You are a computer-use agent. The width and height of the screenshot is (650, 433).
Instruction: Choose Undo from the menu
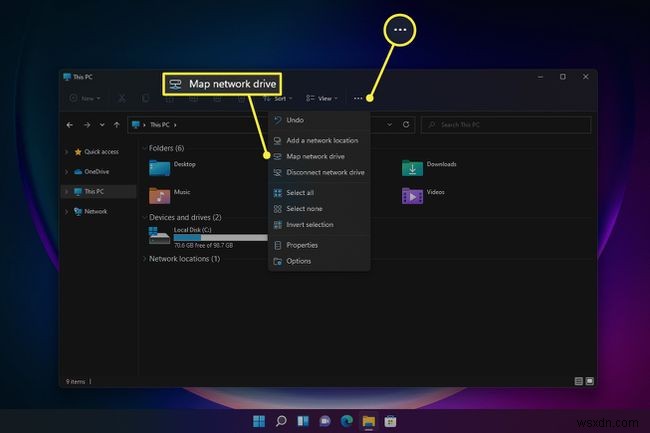click(319, 120)
